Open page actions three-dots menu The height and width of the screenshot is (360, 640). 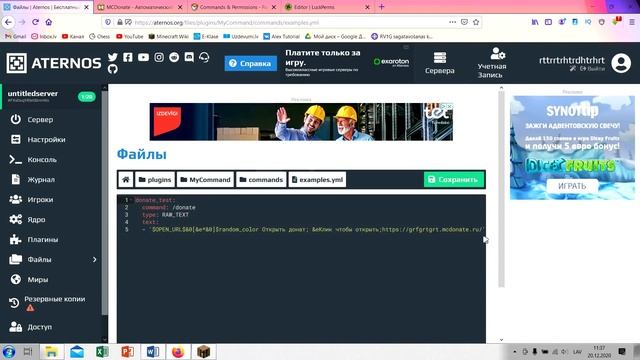point(452,22)
